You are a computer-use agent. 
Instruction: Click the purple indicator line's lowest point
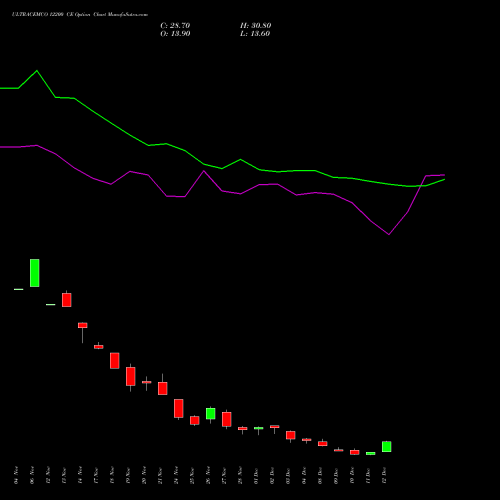389,234
